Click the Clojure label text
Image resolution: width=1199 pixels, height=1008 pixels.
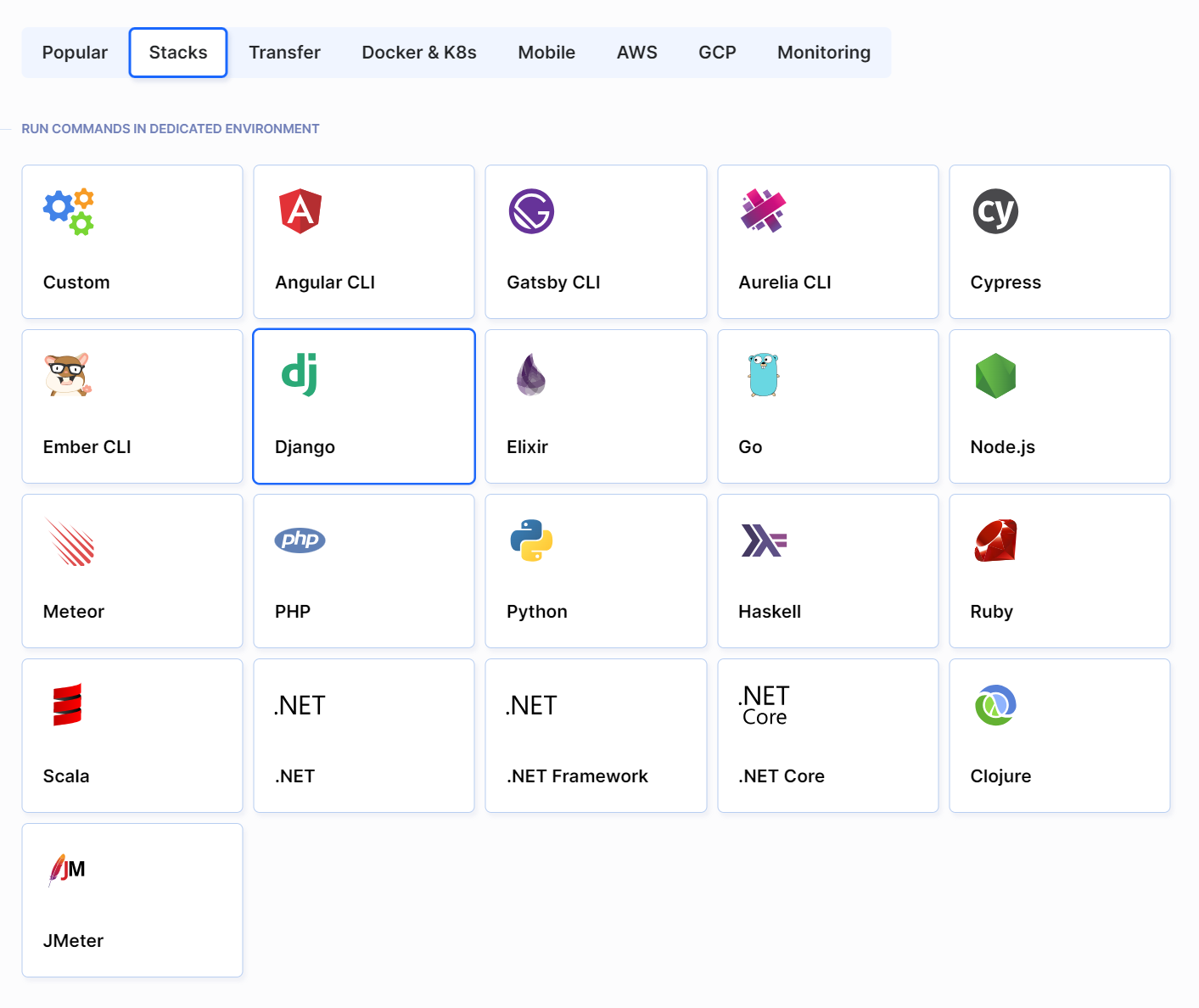1000,776
